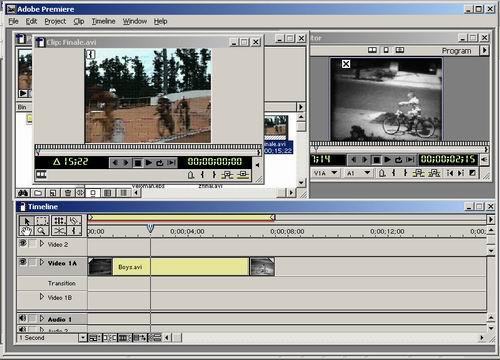Screen dimensions: 500x360
Task: Switch Project window to Thumbnail view
Action: point(108,193)
